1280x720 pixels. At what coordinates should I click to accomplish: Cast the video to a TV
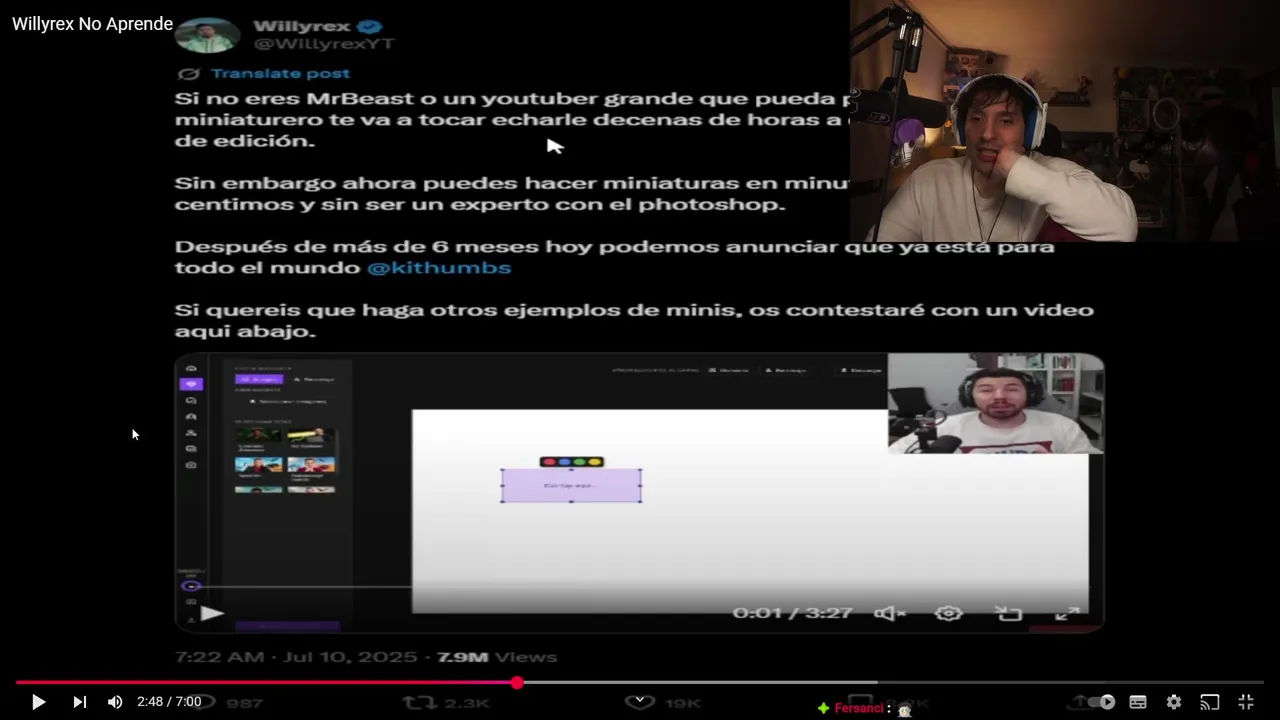[x=1210, y=702]
